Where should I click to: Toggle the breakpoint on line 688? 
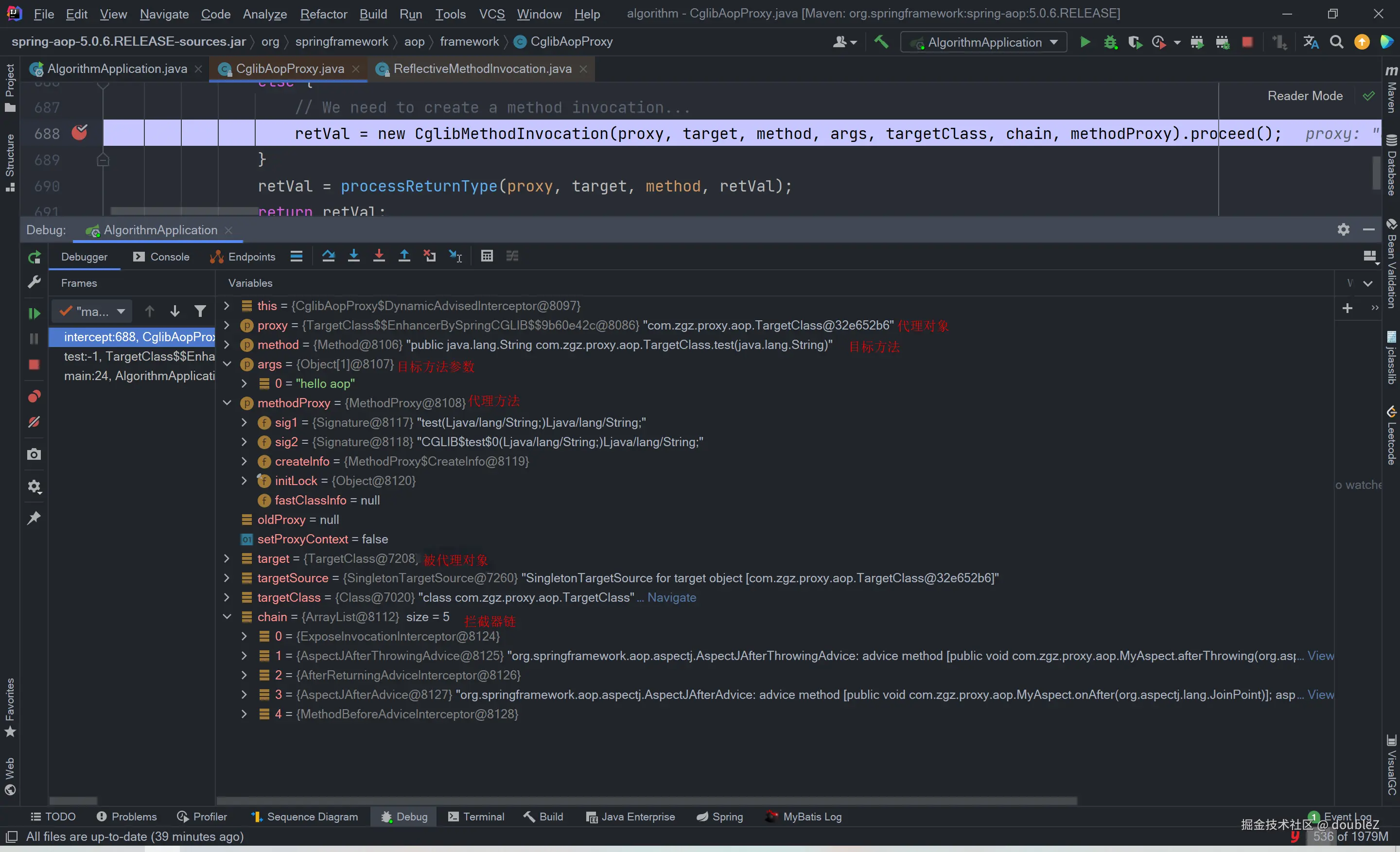80,133
